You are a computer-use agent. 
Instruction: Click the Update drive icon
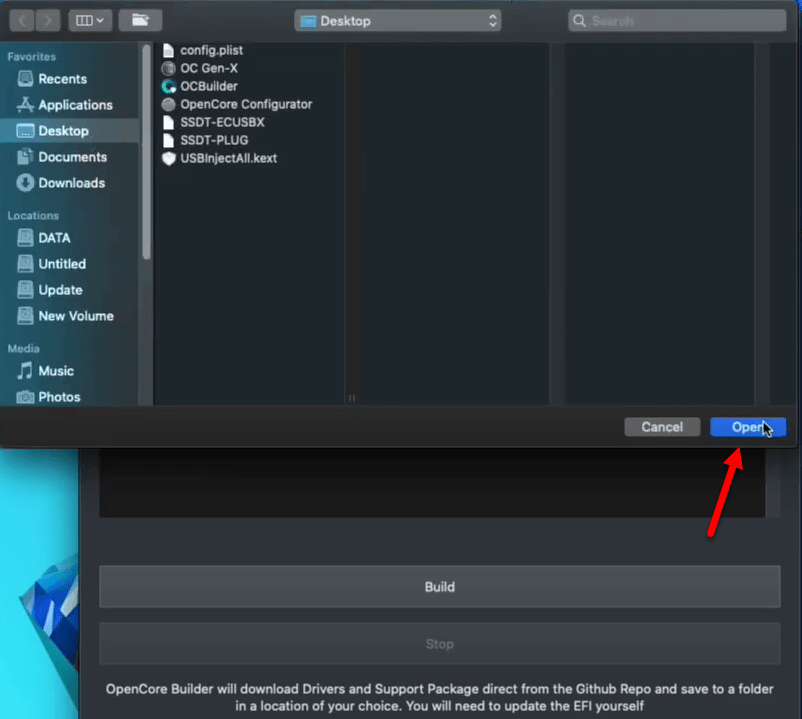pos(25,290)
